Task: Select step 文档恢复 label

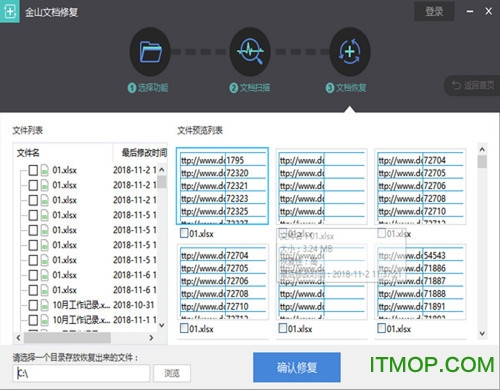Action: pyautogui.click(x=346, y=88)
